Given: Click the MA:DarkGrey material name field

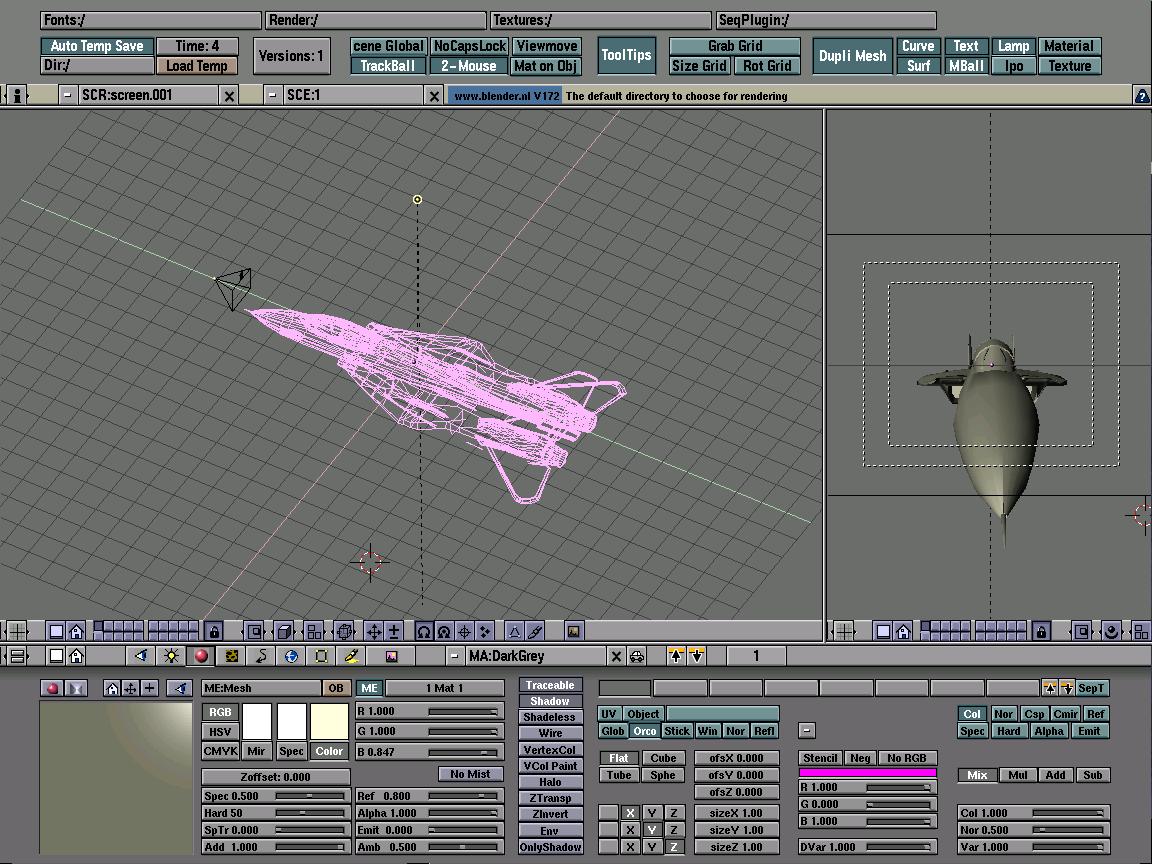Looking at the screenshot, I should 536,655.
